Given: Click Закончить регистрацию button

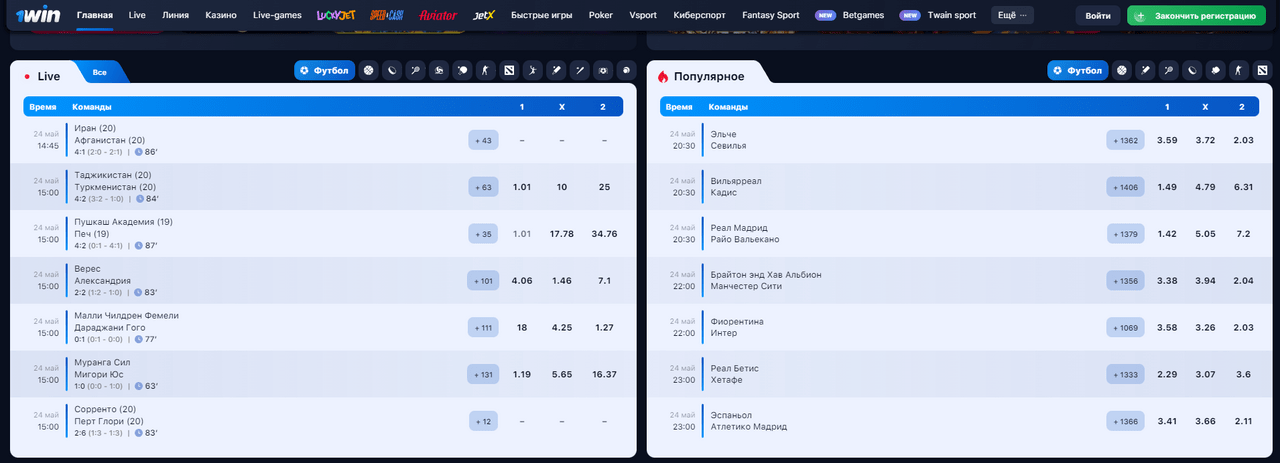Looking at the screenshot, I should [x=1198, y=16].
